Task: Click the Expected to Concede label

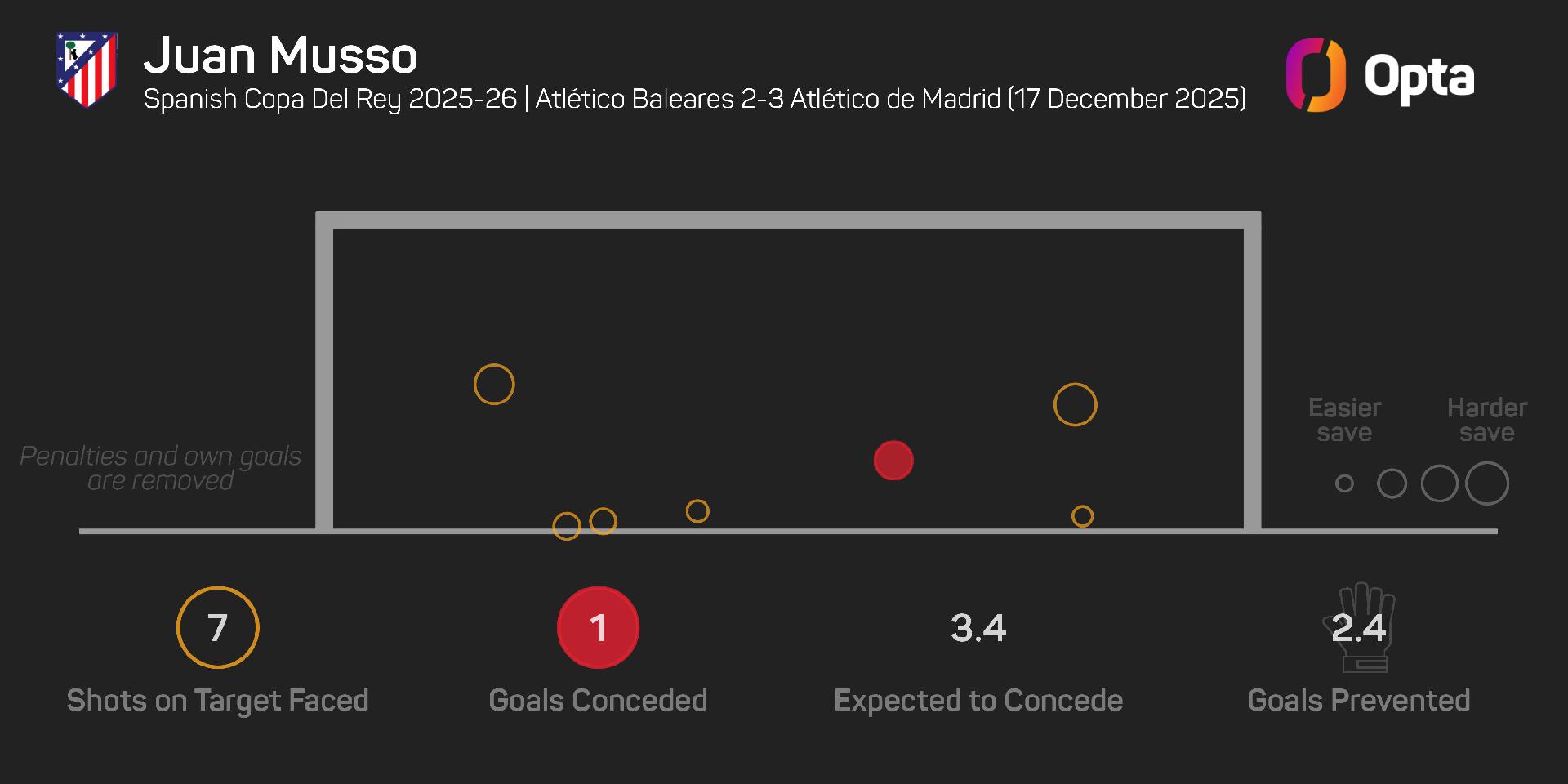Action: tap(978, 701)
